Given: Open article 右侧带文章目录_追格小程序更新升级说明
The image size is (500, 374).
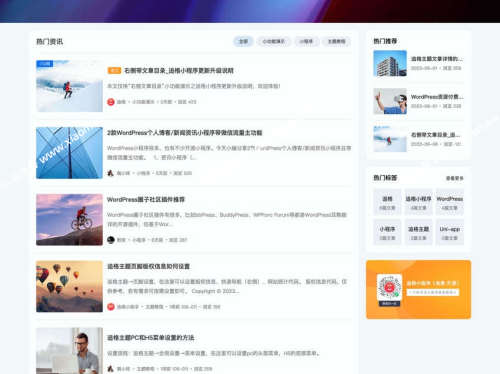Looking at the screenshot, I should pos(179,70).
